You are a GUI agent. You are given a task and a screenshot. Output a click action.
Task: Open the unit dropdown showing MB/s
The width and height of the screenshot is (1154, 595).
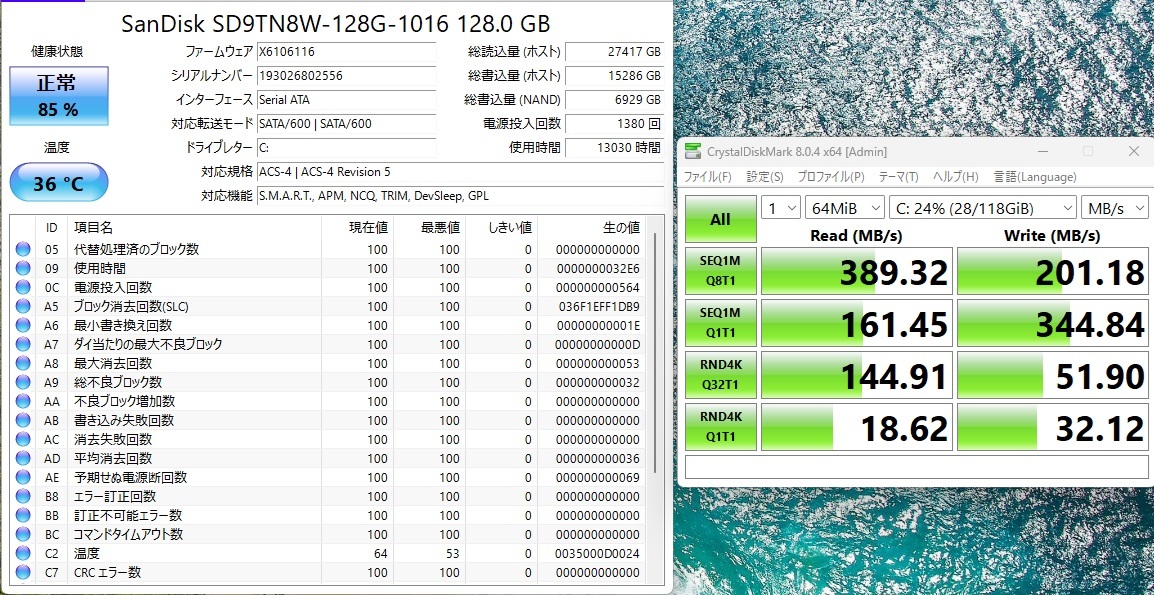pos(1114,208)
